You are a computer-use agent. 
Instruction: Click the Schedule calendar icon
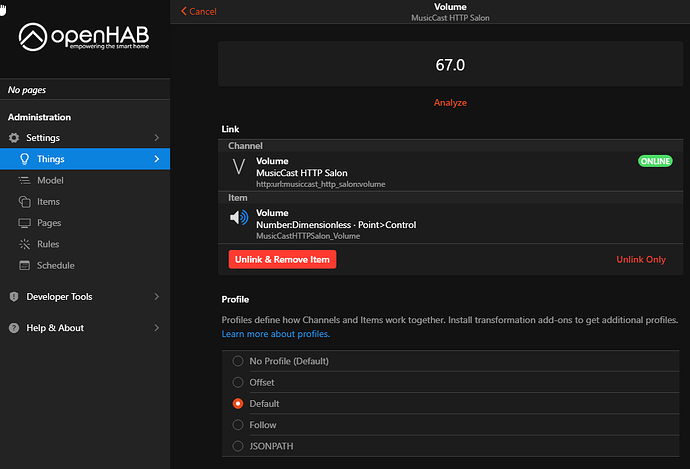tap(25, 265)
